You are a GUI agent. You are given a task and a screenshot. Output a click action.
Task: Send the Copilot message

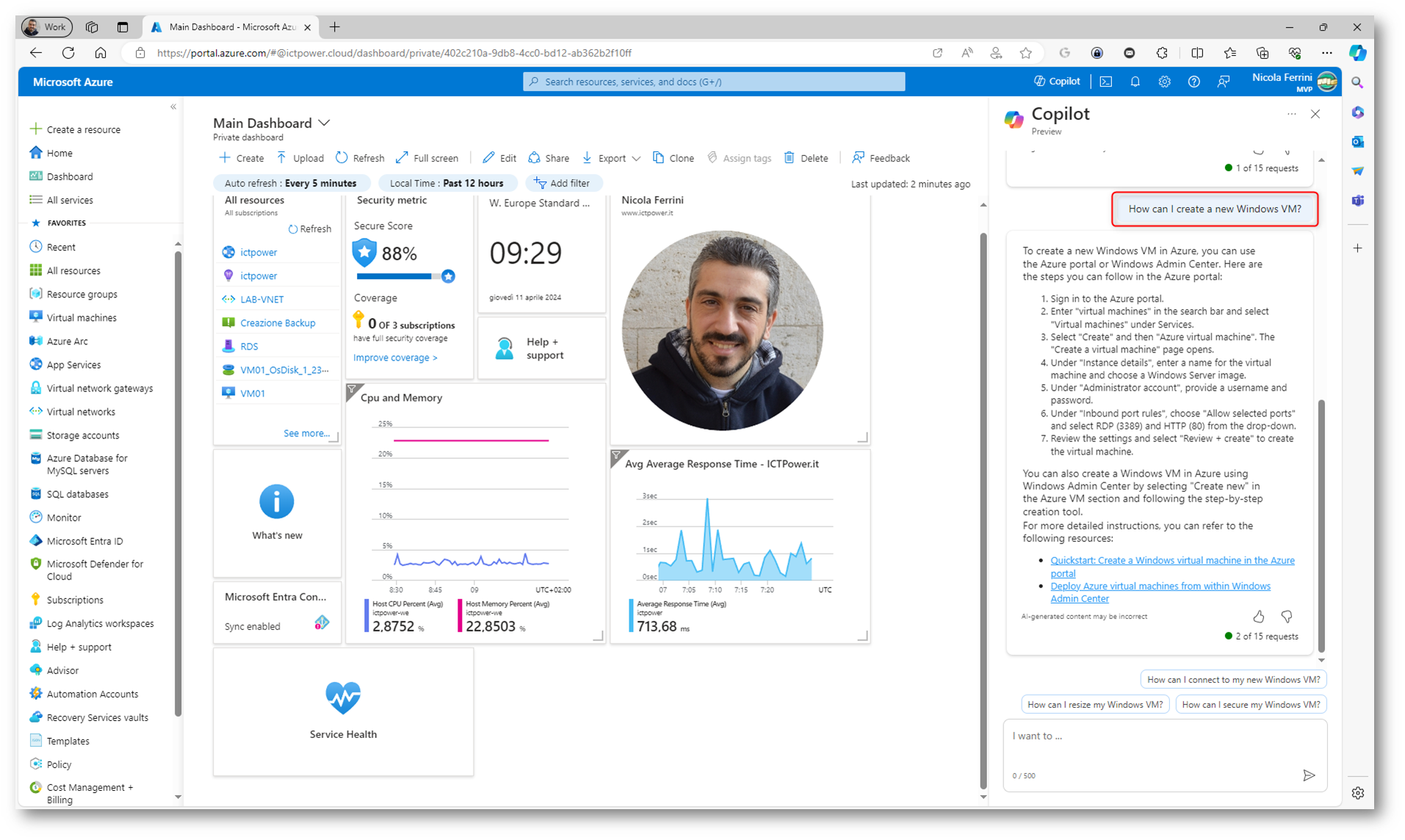[x=1308, y=775]
